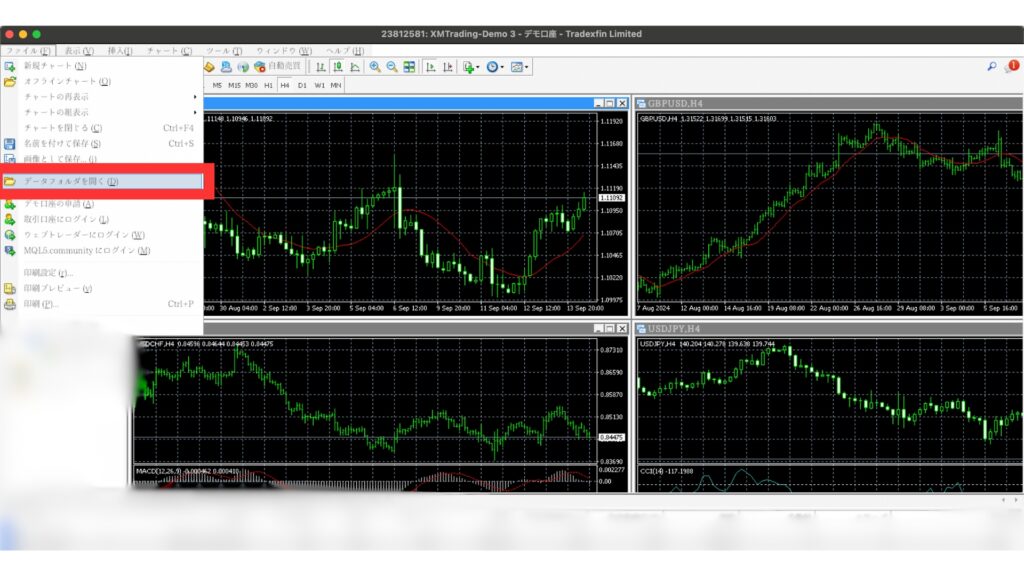Image resolution: width=1024 pixels, height=576 pixels.
Task: Select データフォルダを開く menu entry
Action: tap(70, 182)
